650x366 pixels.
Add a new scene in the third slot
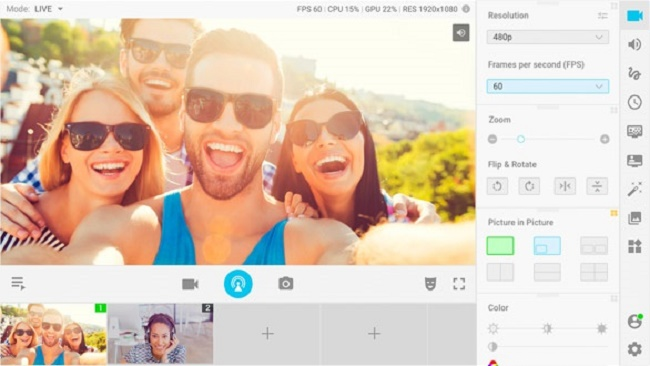coord(267,333)
